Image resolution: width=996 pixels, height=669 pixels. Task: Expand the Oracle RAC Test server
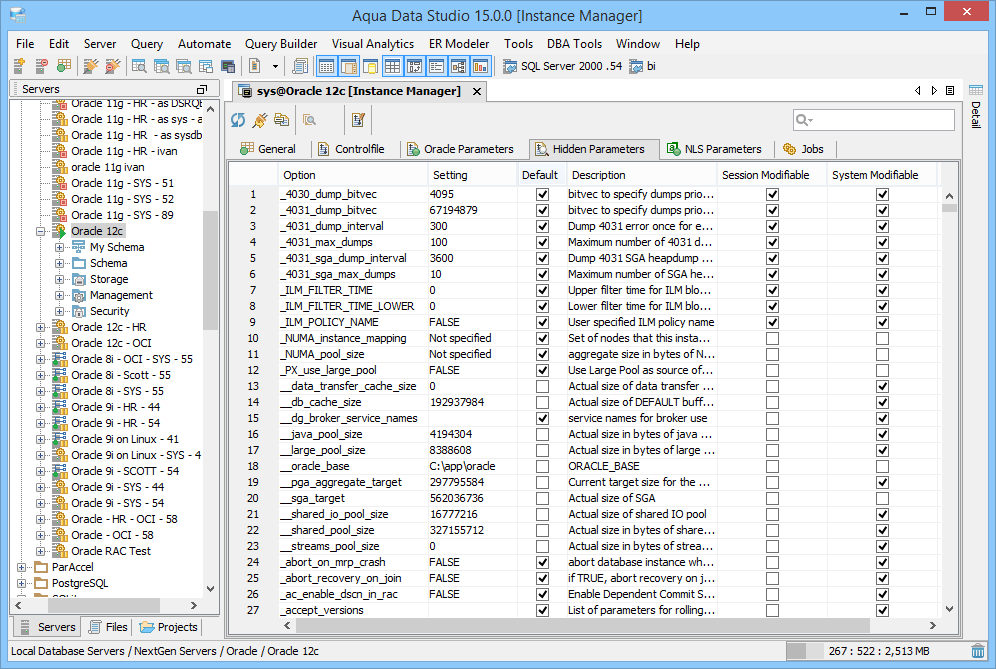pyautogui.click(x=41, y=551)
